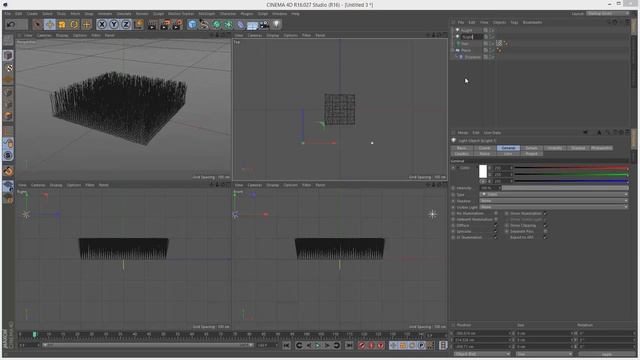Toggle the Diffuse checkbox
This screenshot has width=640, height=360.
point(496,225)
